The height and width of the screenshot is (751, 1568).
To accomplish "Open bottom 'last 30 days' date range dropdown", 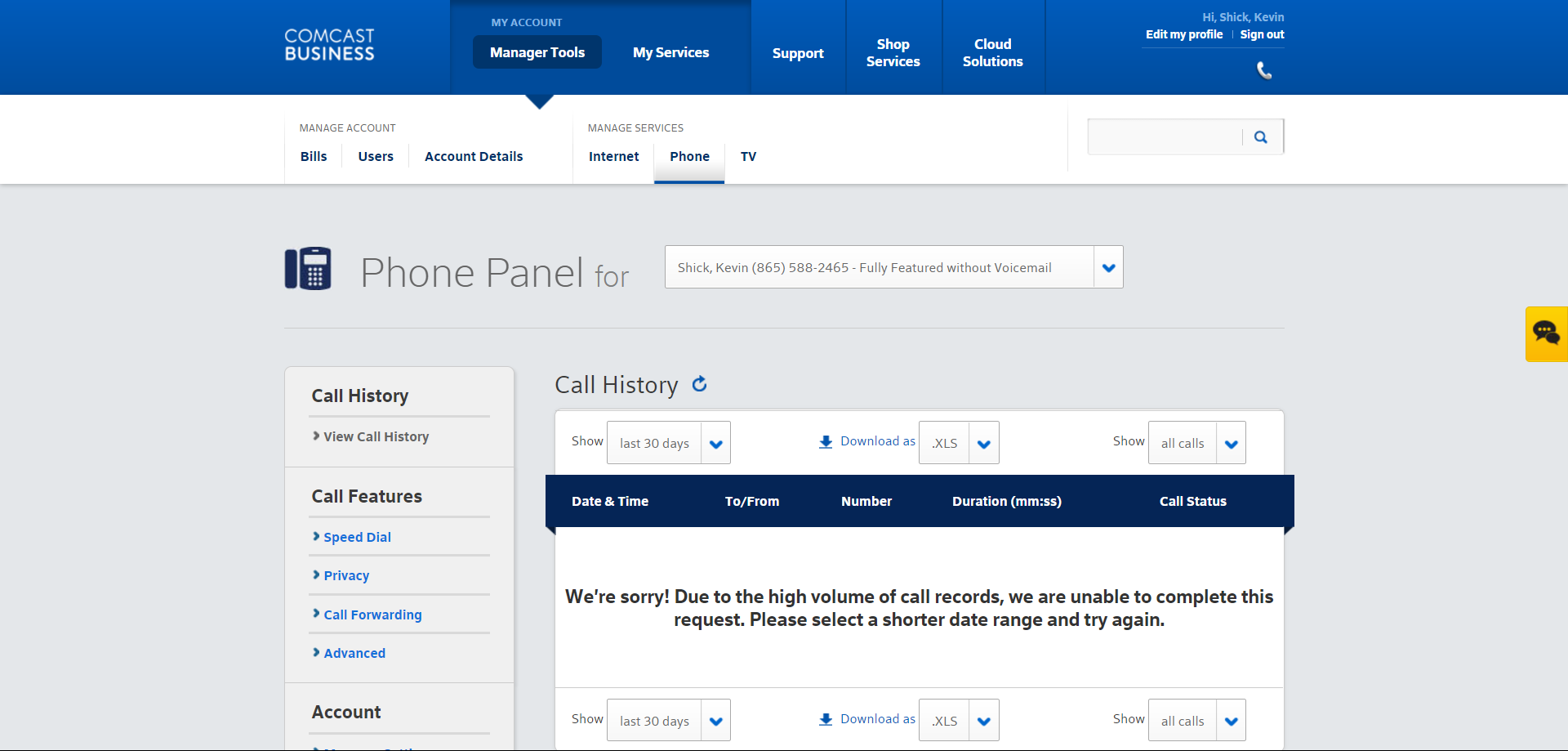I will click(669, 721).
